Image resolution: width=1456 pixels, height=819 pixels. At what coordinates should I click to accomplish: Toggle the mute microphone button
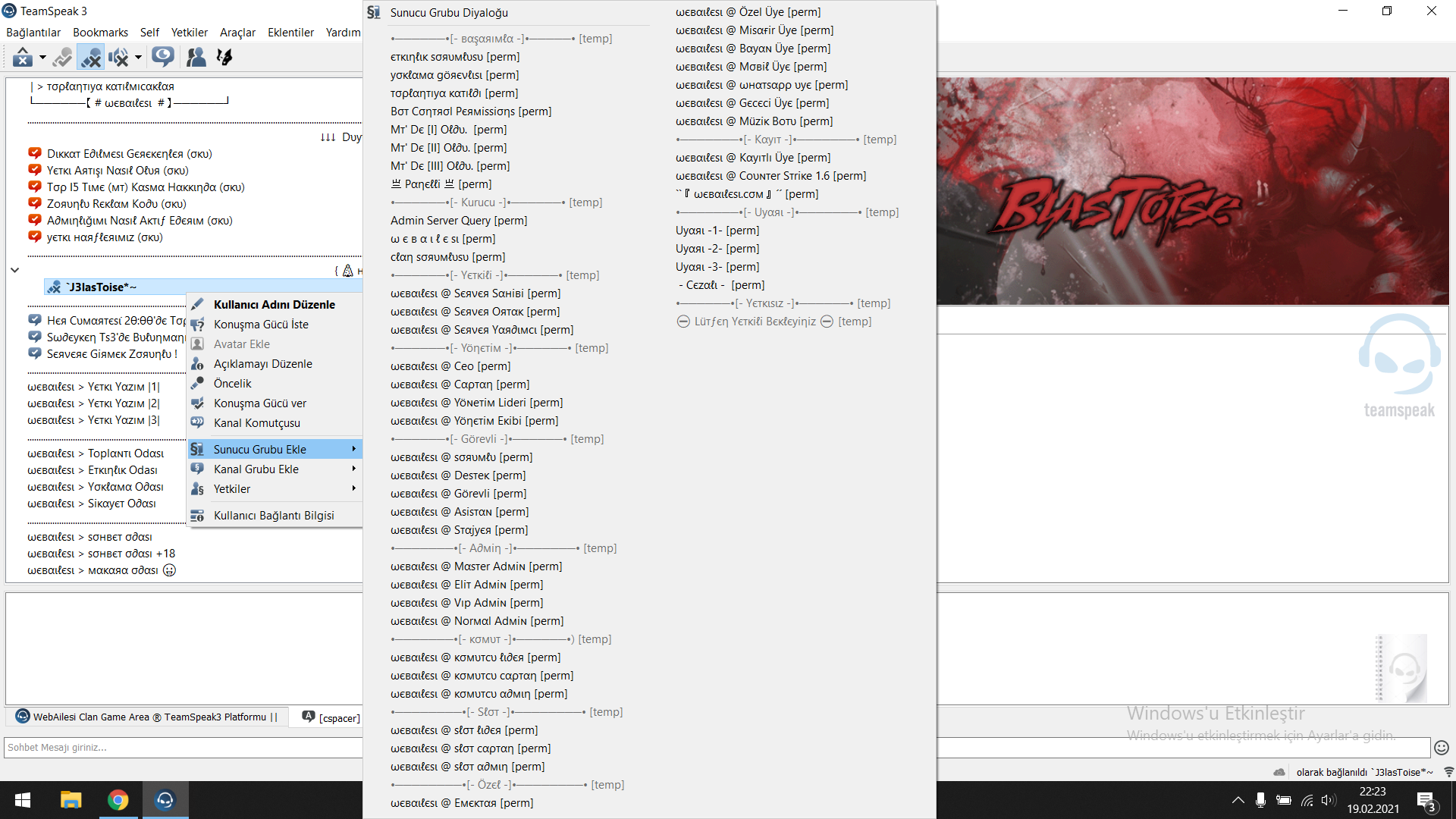(91, 57)
